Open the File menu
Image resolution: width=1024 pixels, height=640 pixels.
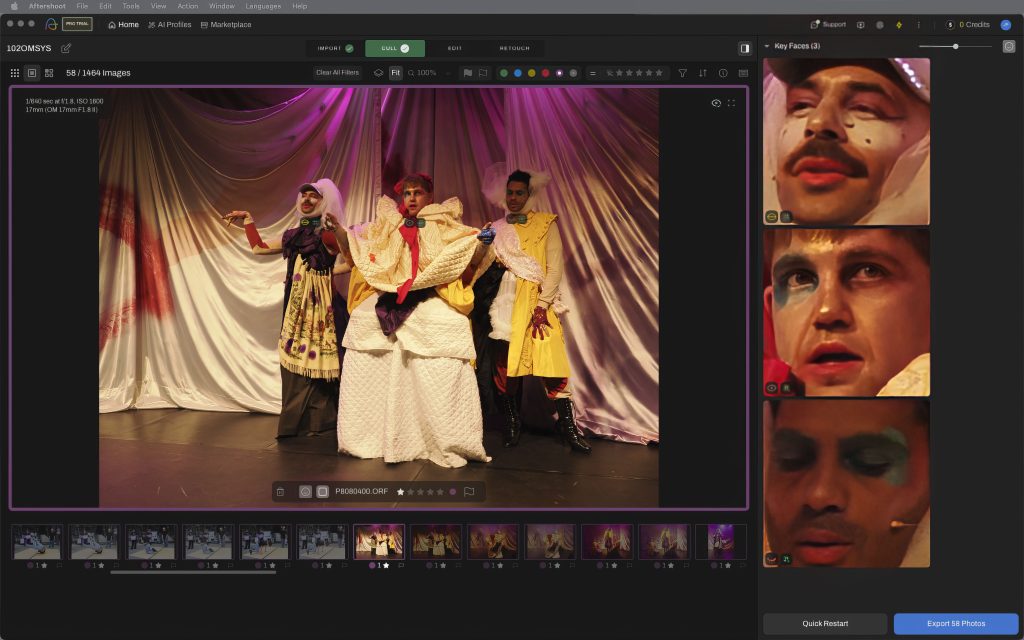[x=82, y=6]
